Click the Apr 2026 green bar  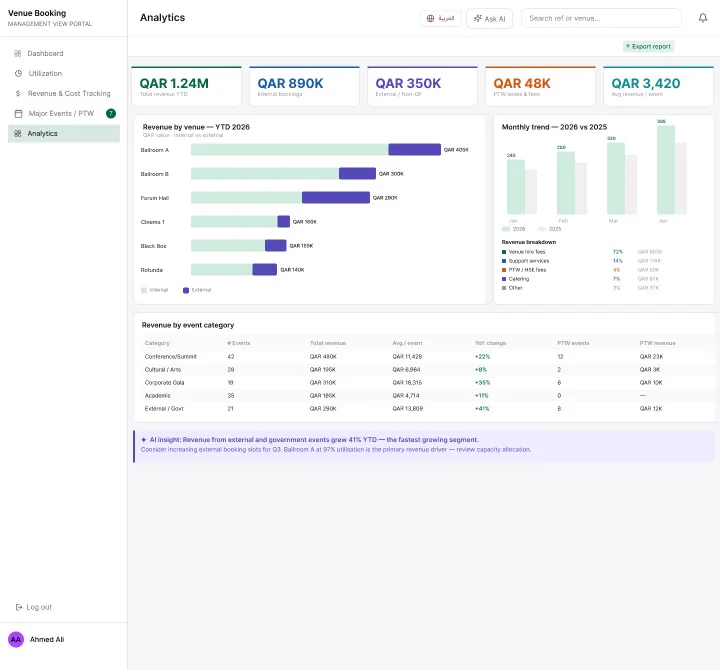point(666,170)
